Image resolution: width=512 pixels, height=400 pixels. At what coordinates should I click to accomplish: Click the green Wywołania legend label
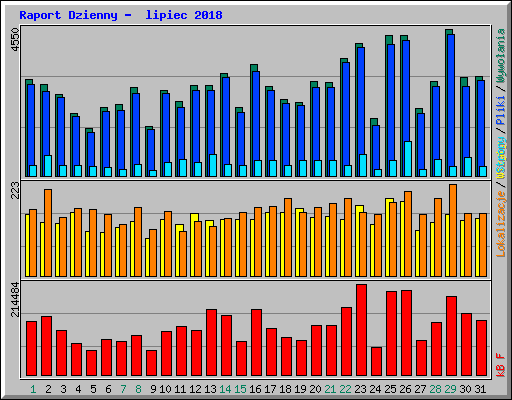coord(500,56)
